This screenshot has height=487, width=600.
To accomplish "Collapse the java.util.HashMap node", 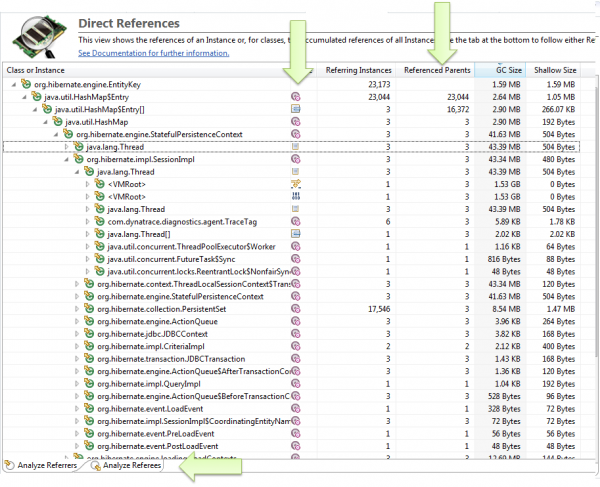I will pos(45,122).
